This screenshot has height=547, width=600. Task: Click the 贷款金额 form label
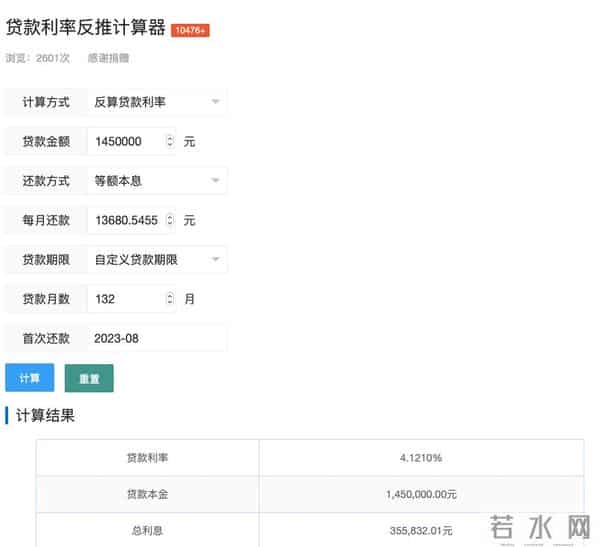click(46, 142)
